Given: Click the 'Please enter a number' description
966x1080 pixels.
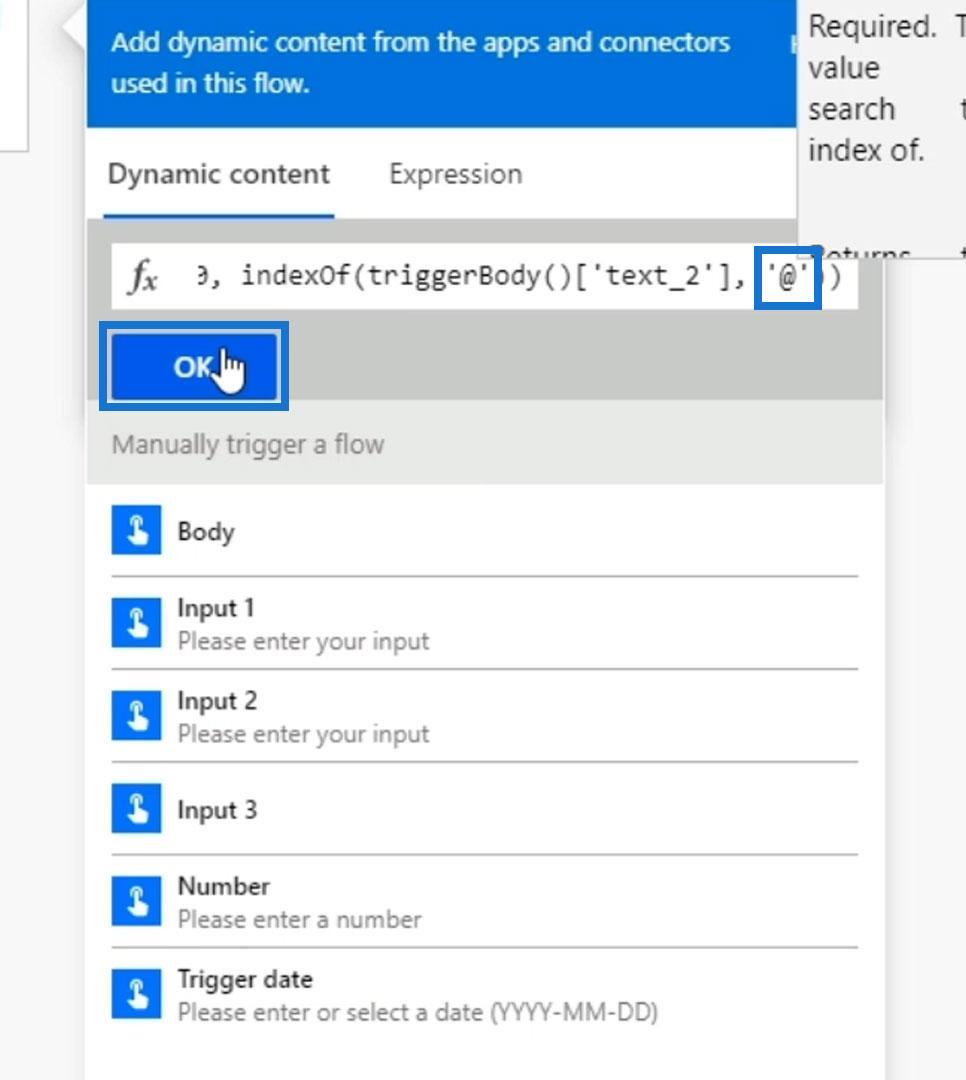Looking at the screenshot, I should click(x=299, y=919).
